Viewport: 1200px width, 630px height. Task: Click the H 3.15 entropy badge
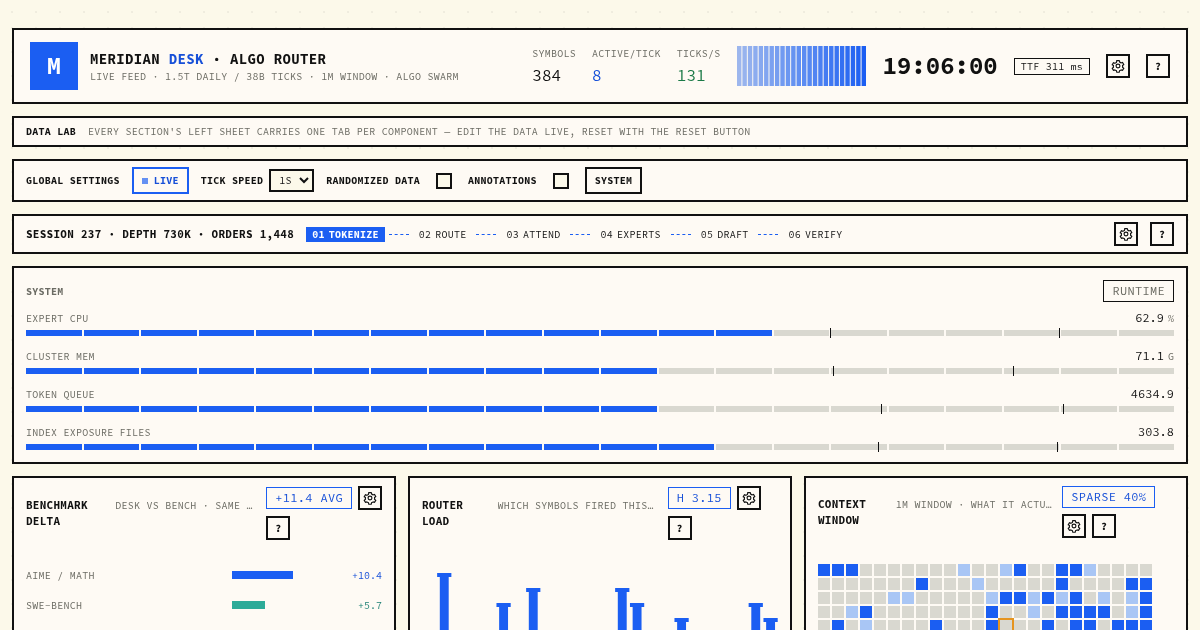tap(699, 498)
